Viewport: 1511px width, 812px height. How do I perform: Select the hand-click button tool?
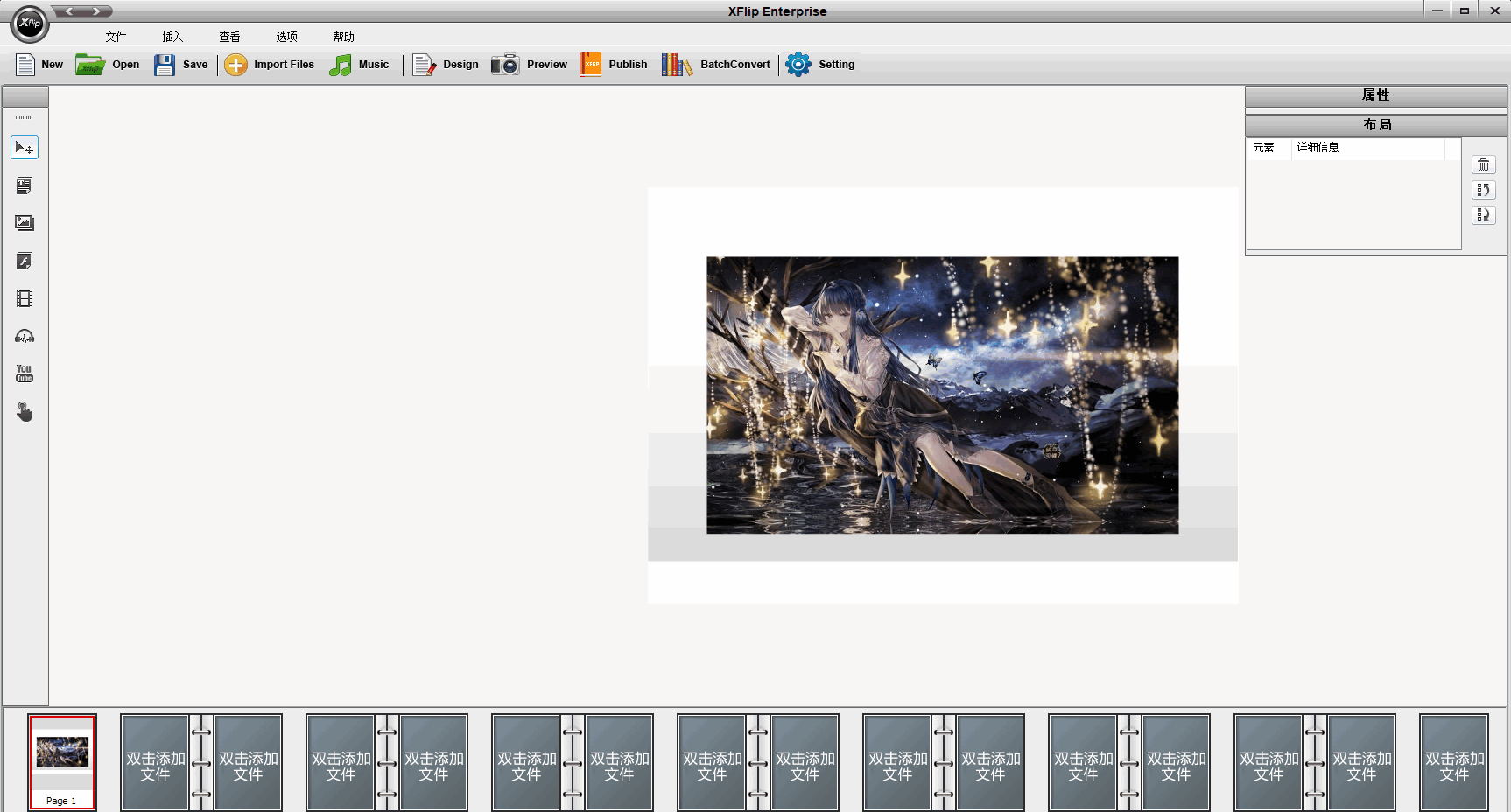[25, 411]
